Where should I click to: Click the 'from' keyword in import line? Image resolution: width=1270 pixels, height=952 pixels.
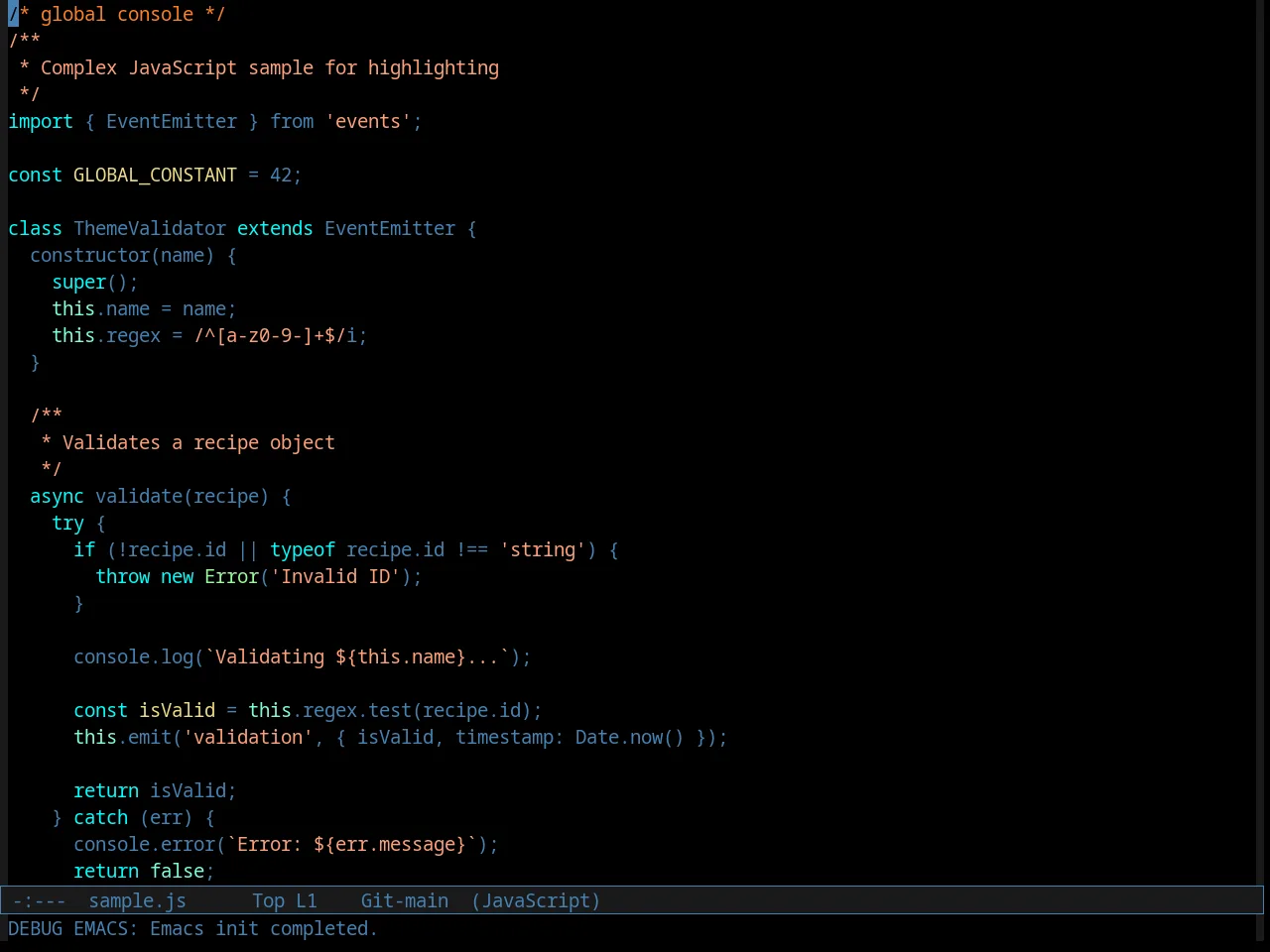[292, 121]
